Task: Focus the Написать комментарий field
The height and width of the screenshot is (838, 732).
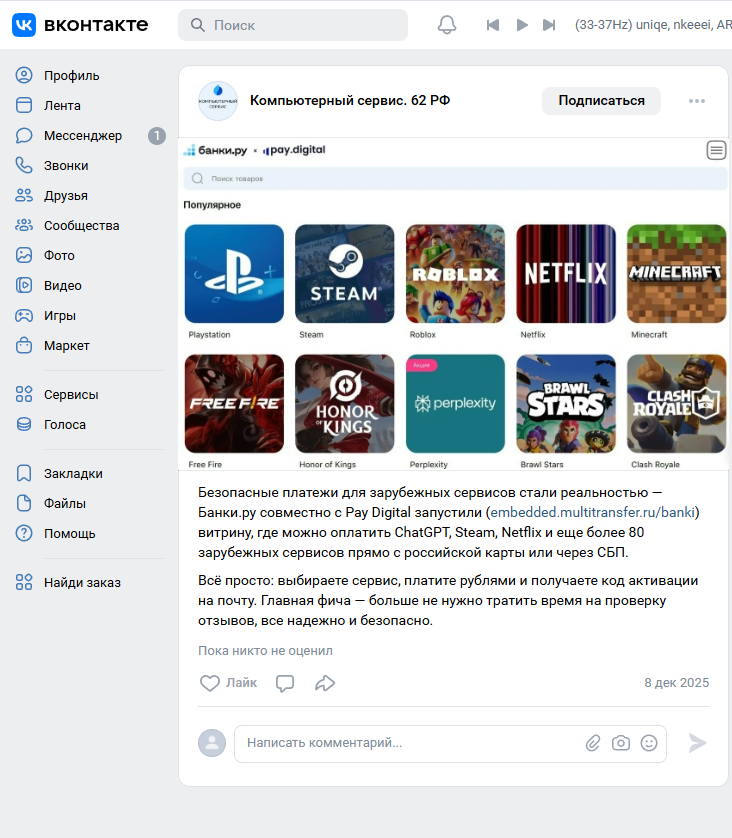Action: (x=450, y=743)
